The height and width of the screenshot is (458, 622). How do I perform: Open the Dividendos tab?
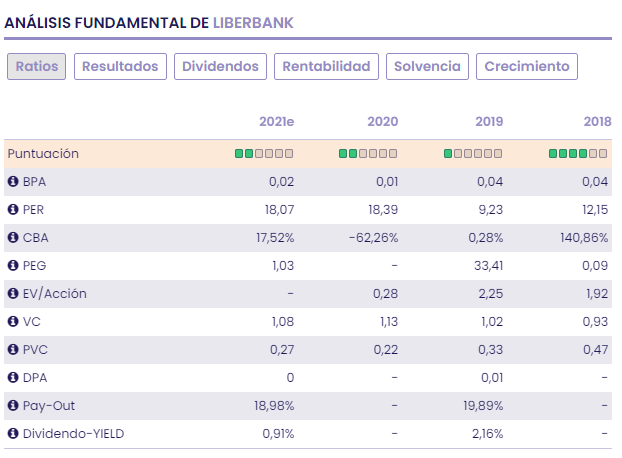tap(220, 67)
